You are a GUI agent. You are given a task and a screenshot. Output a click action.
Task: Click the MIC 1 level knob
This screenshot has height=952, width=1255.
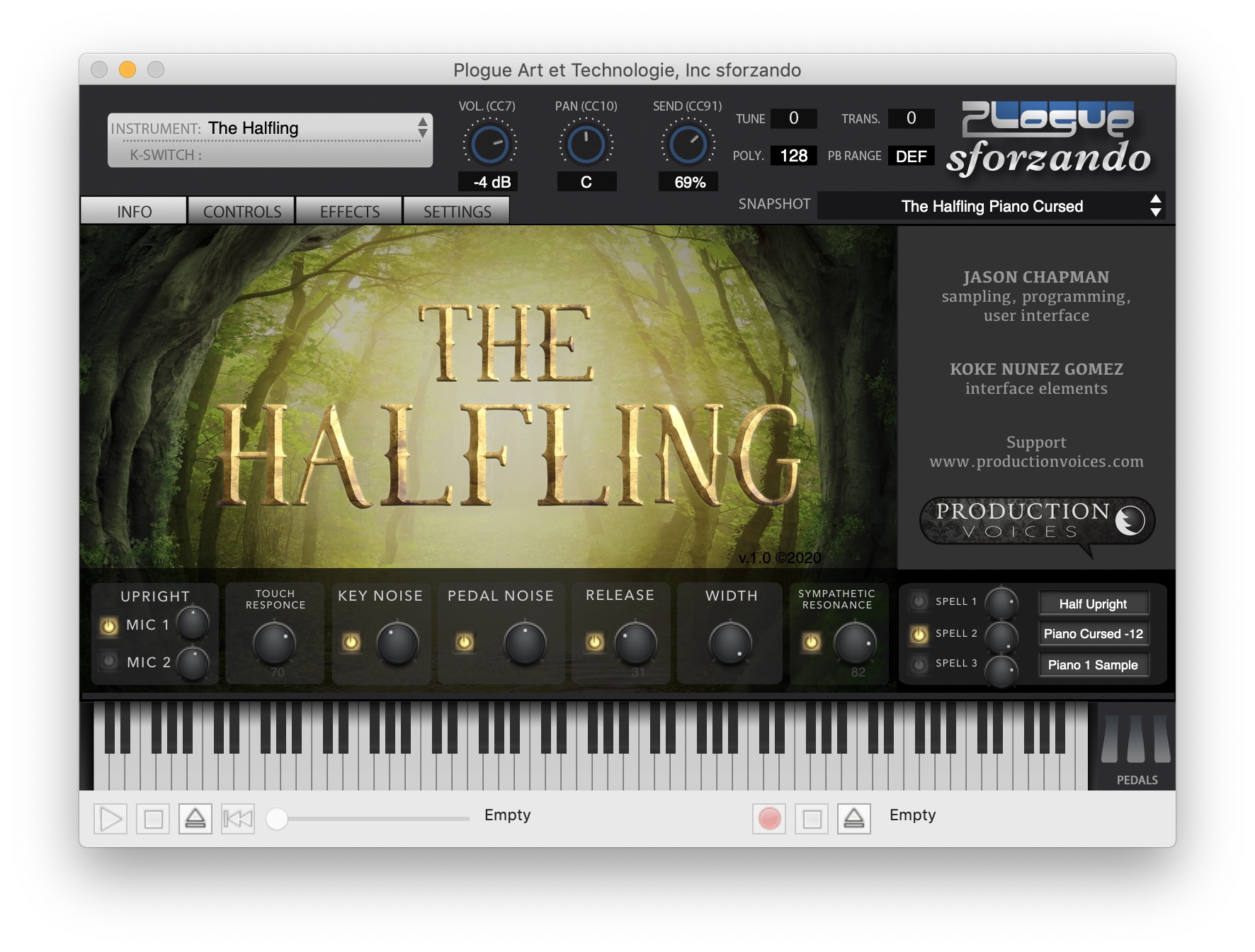click(193, 624)
